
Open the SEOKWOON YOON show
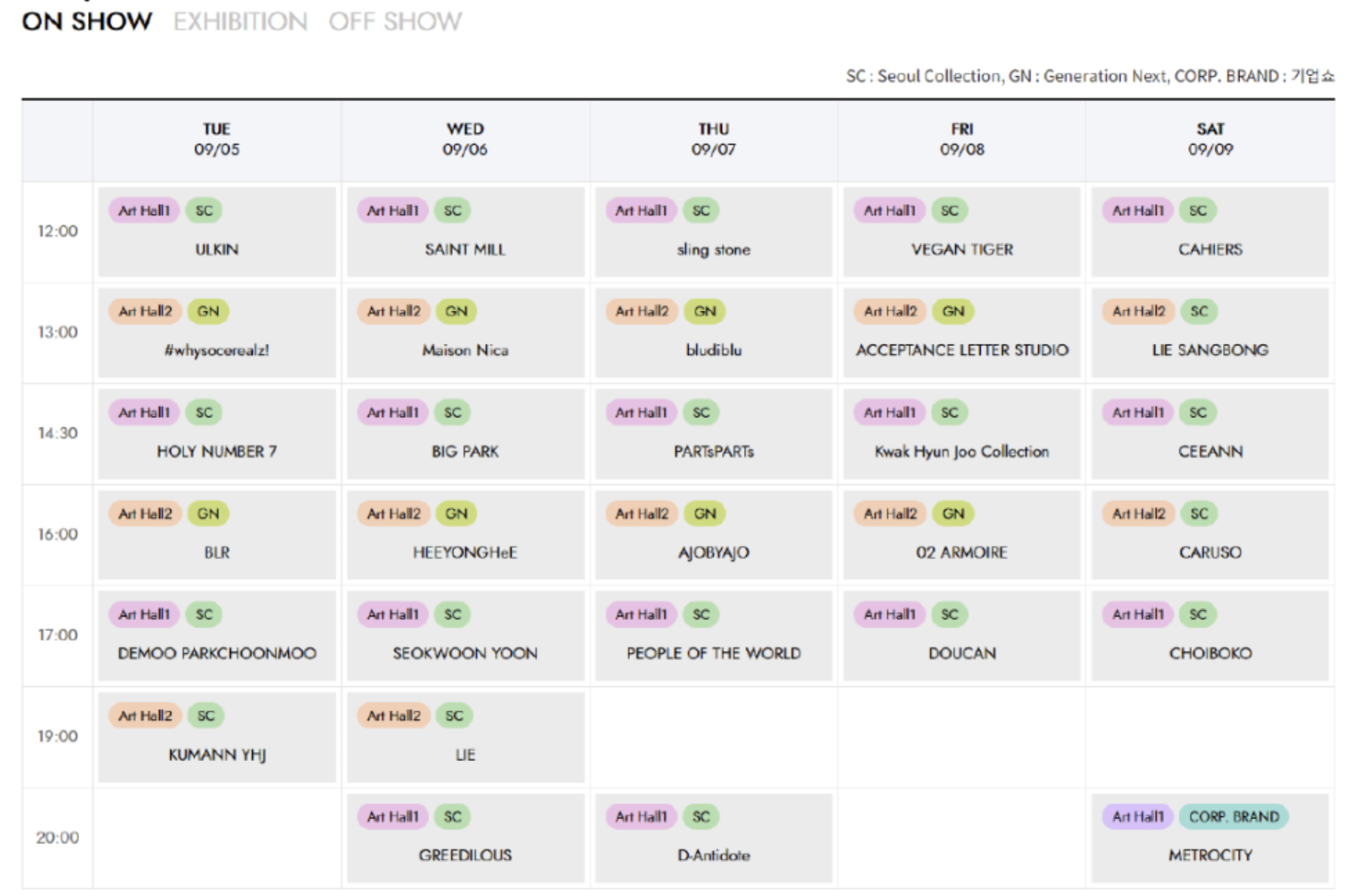[465, 636]
